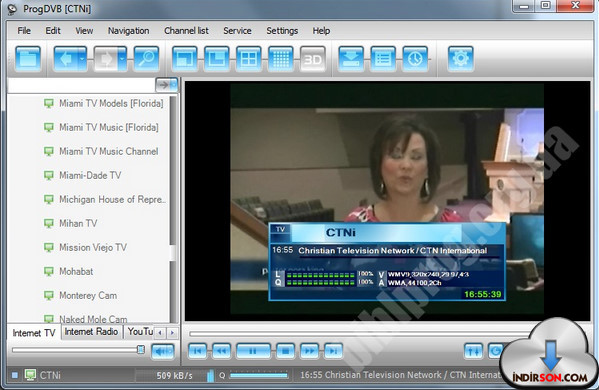
Task: Show more tabs with right tab arrow
Action: click(172, 333)
